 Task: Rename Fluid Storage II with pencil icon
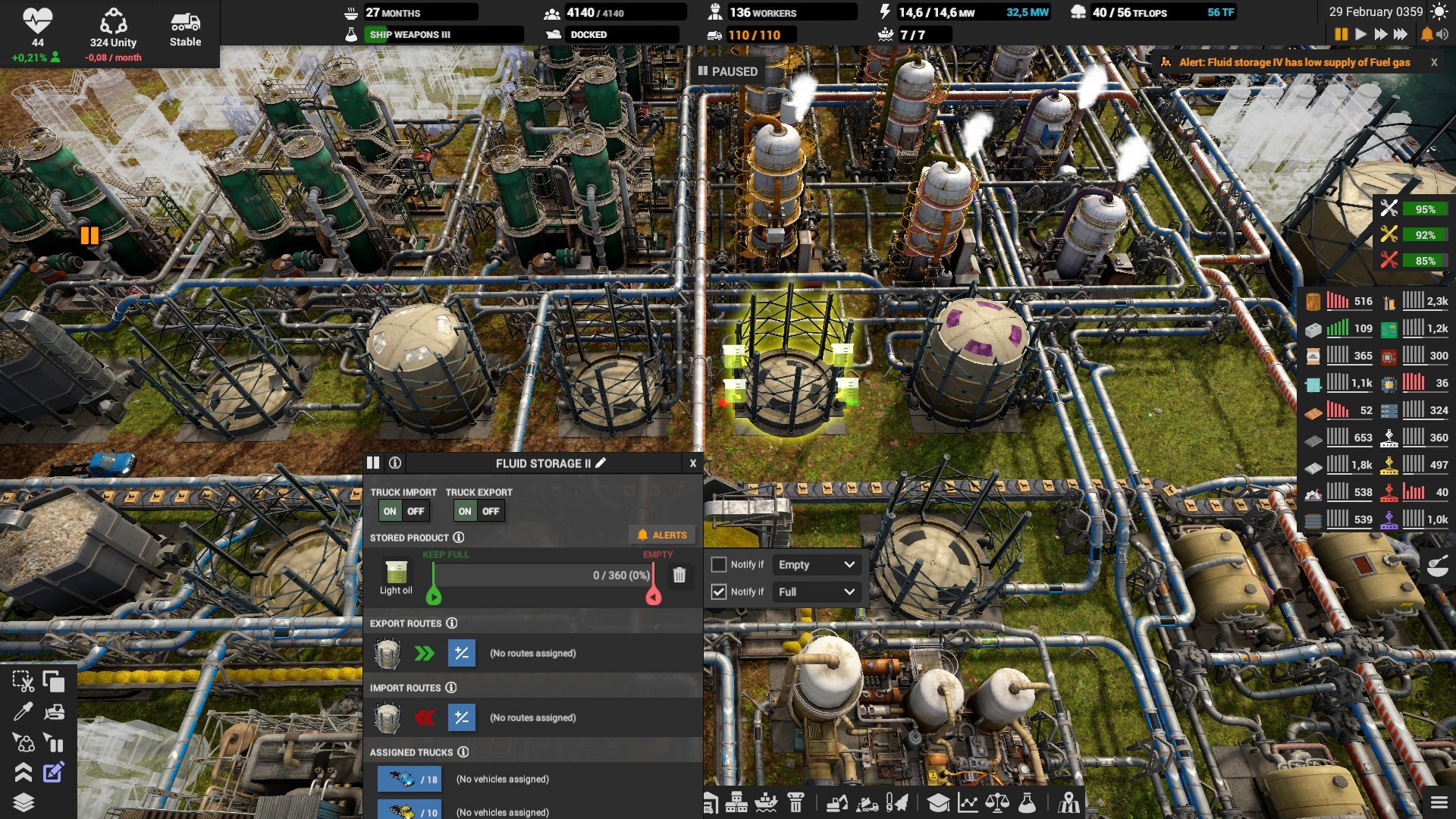click(x=601, y=463)
